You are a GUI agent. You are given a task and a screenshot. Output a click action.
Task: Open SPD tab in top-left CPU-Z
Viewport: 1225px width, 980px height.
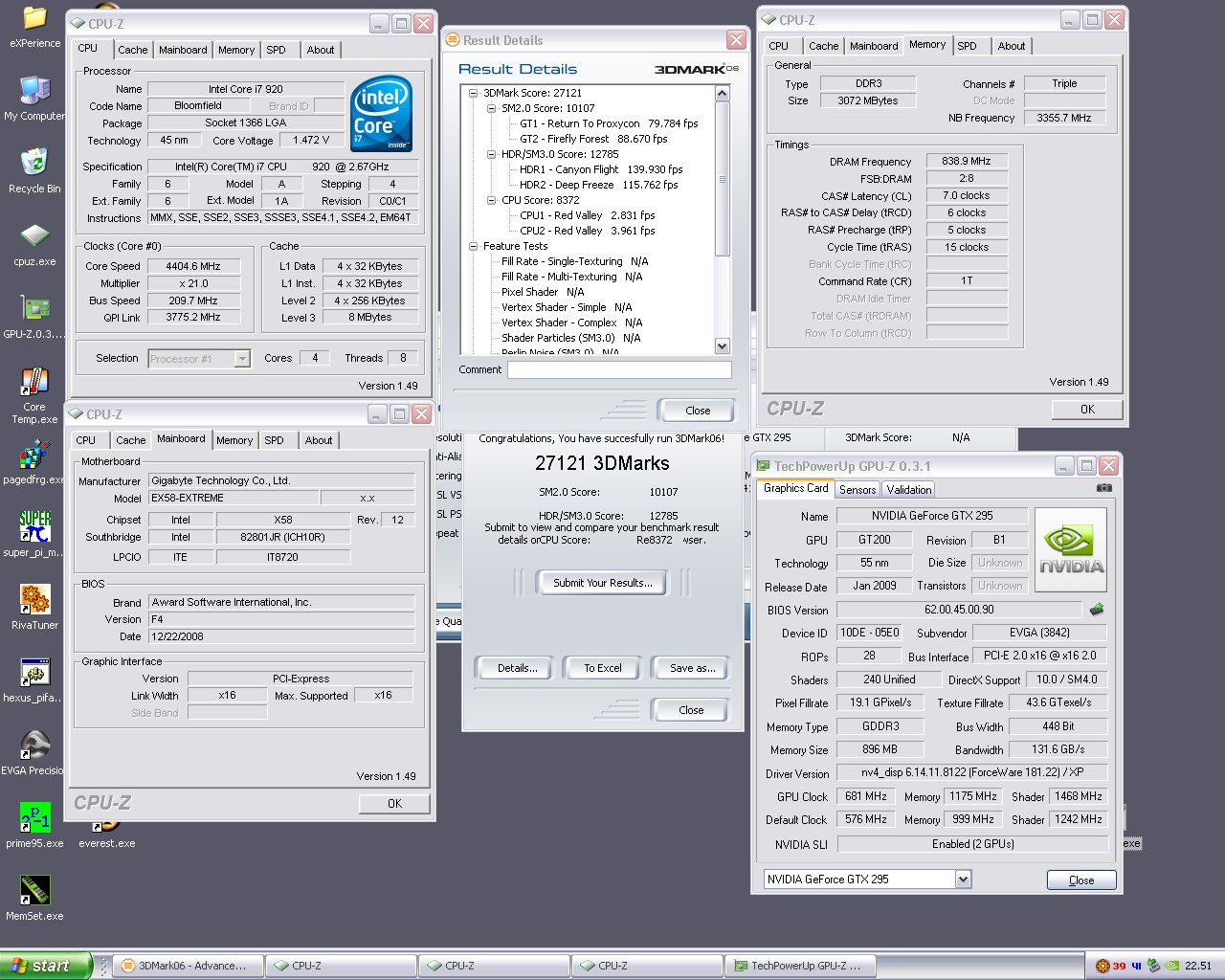click(276, 50)
